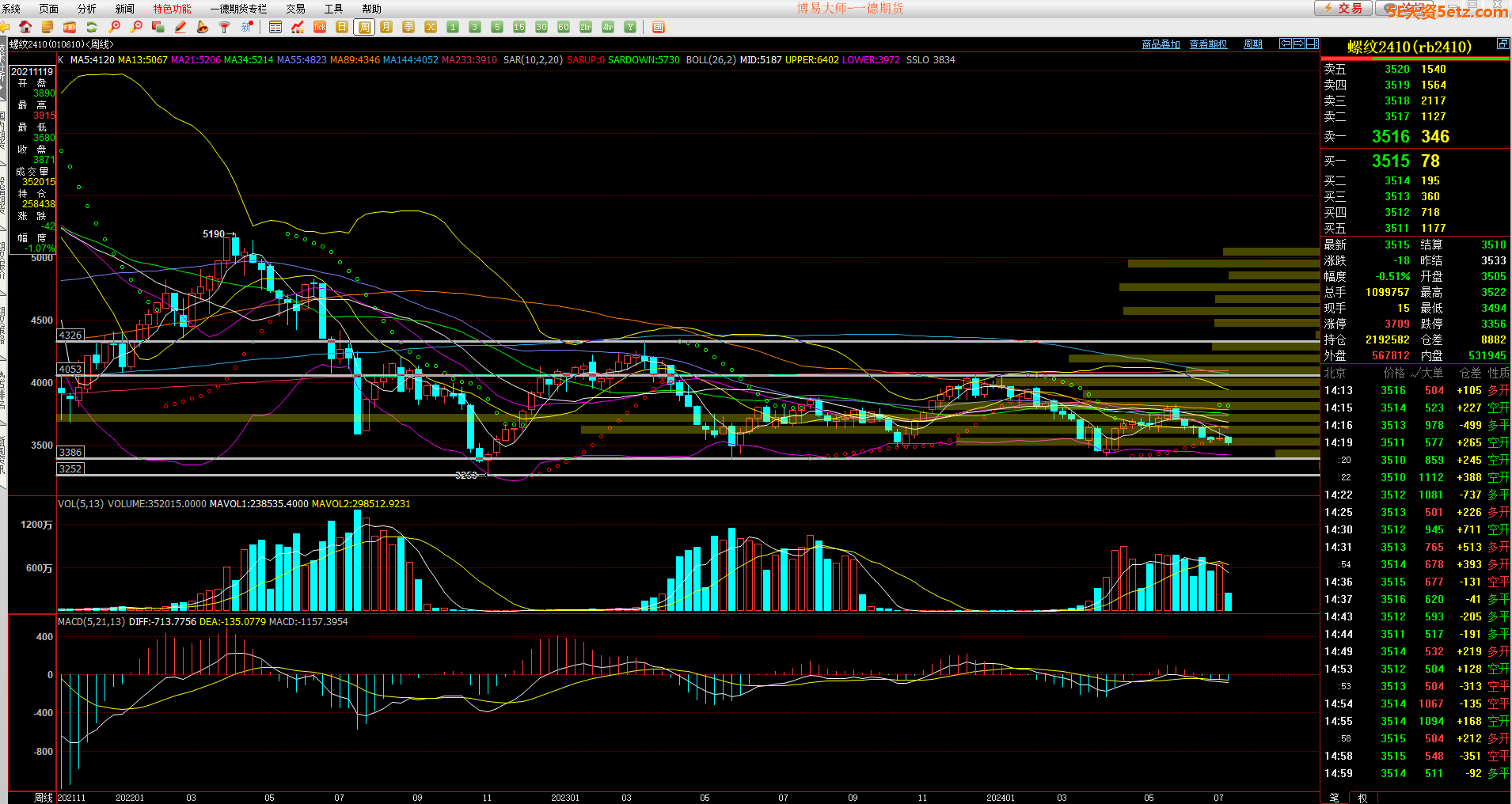
Task: Select the Y yearly period icon
Action: [630, 27]
